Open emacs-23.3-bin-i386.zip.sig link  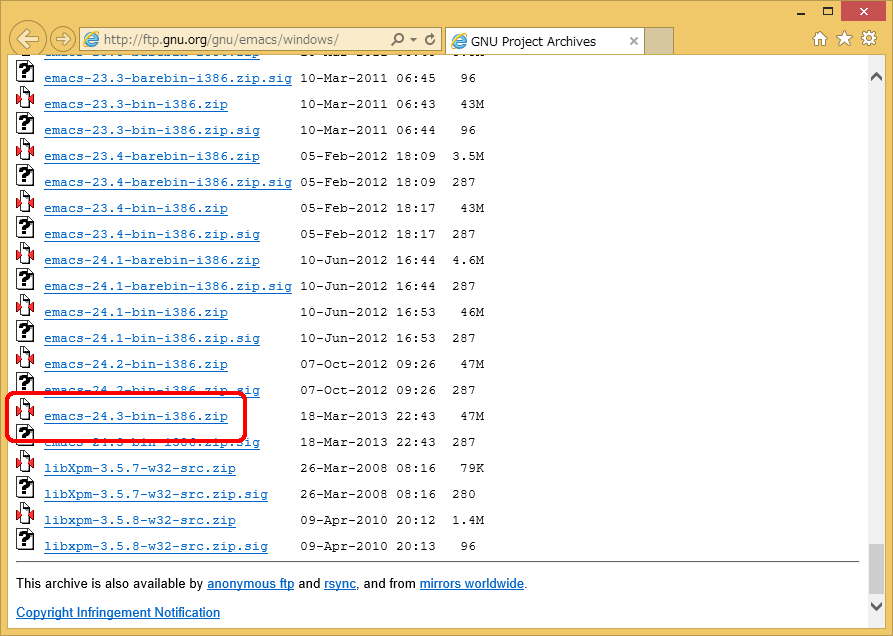[x=152, y=130]
